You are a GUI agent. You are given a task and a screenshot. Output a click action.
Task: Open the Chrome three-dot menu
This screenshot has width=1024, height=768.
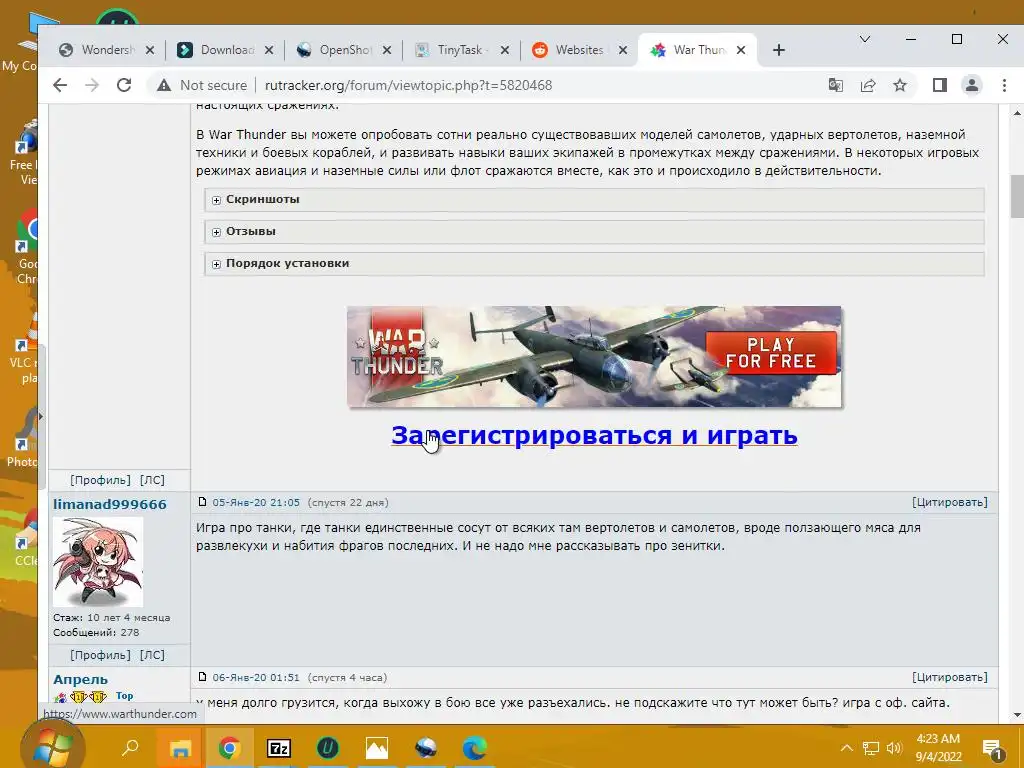click(1004, 86)
